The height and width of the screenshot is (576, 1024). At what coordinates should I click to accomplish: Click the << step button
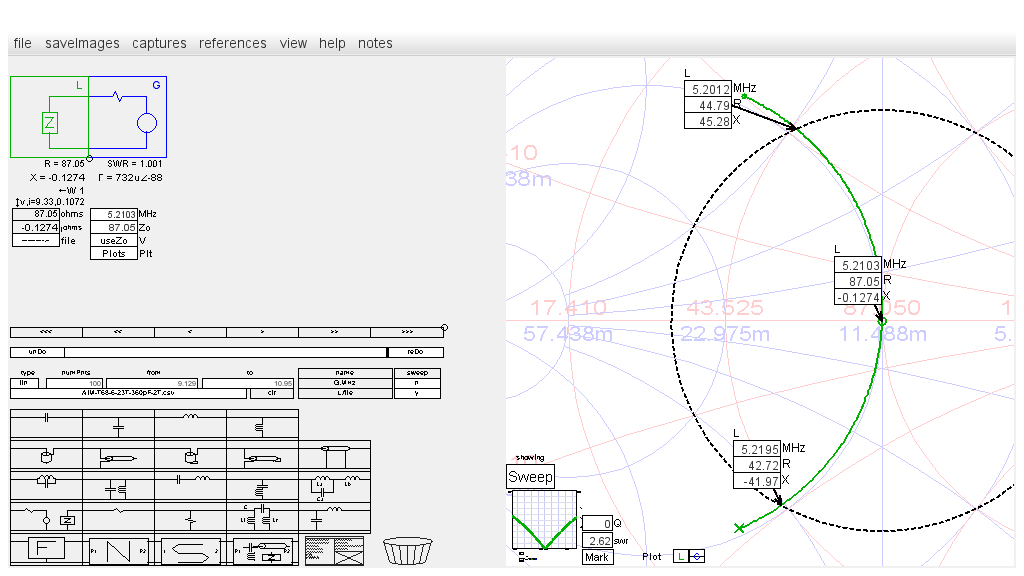pyautogui.click(x=118, y=332)
